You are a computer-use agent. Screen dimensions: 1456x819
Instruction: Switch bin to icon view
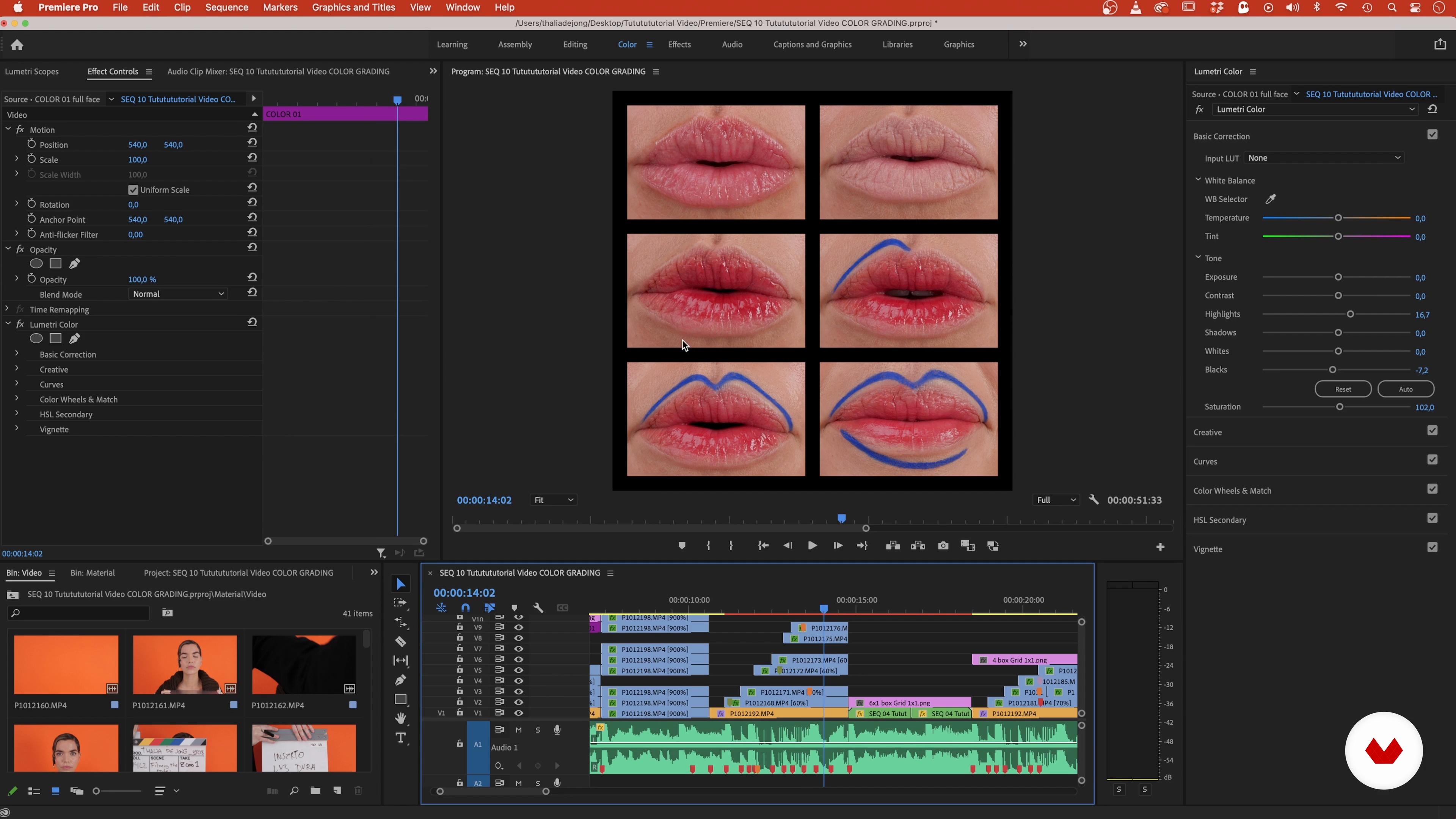[x=55, y=791]
